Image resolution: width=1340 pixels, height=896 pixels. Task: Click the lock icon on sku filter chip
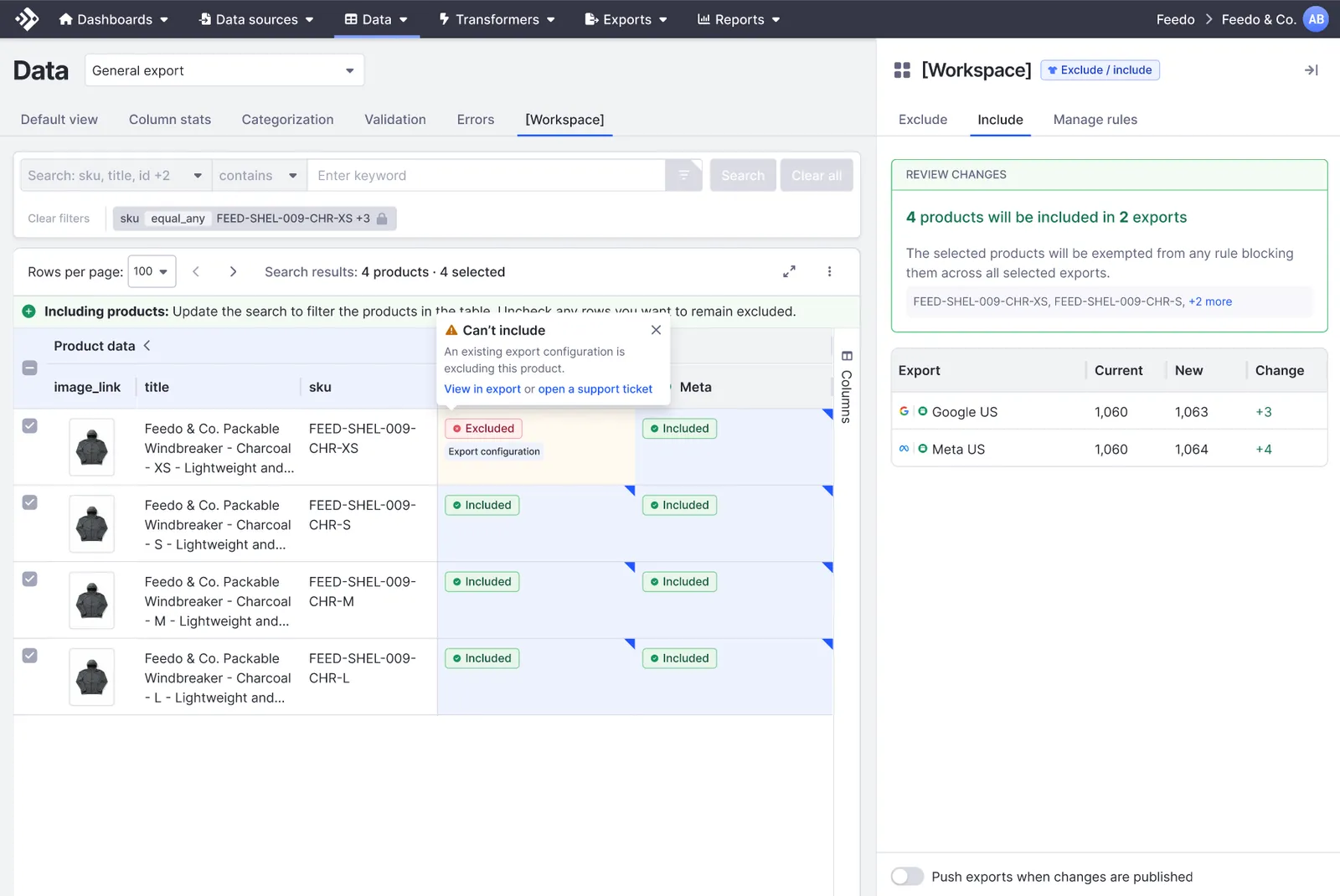click(x=382, y=219)
